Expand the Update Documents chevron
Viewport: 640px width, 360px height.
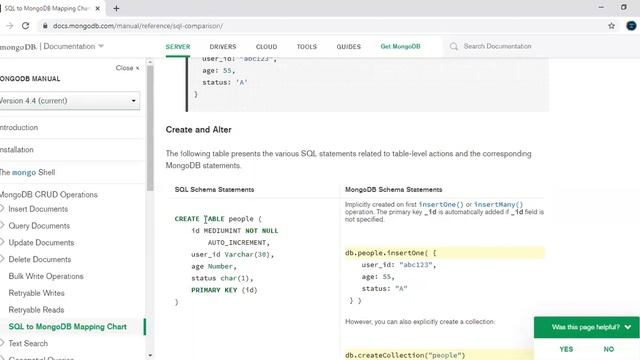tap(2, 242)
